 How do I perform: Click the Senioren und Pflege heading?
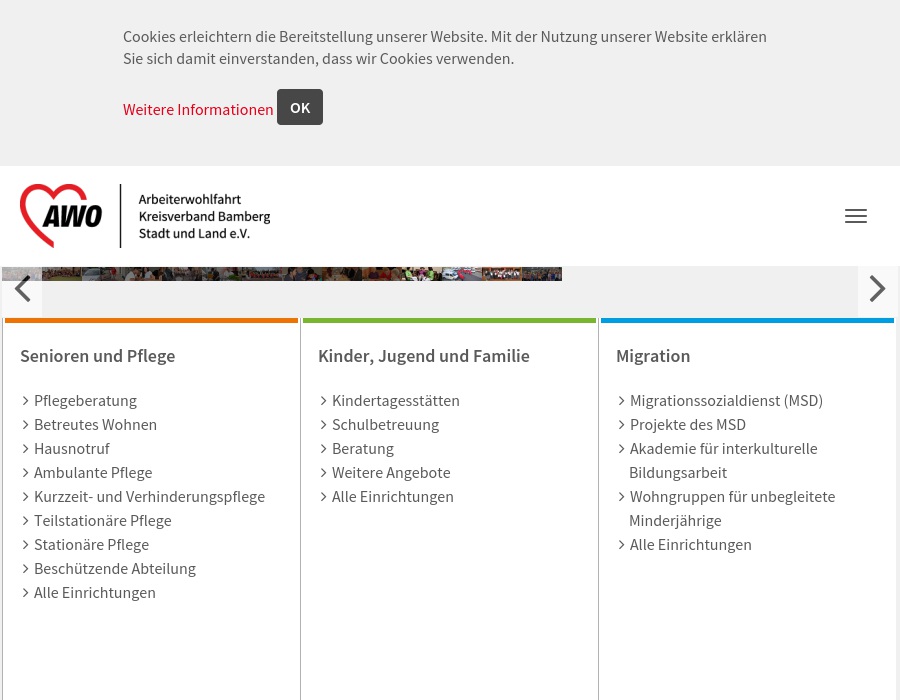pos(98,356)
